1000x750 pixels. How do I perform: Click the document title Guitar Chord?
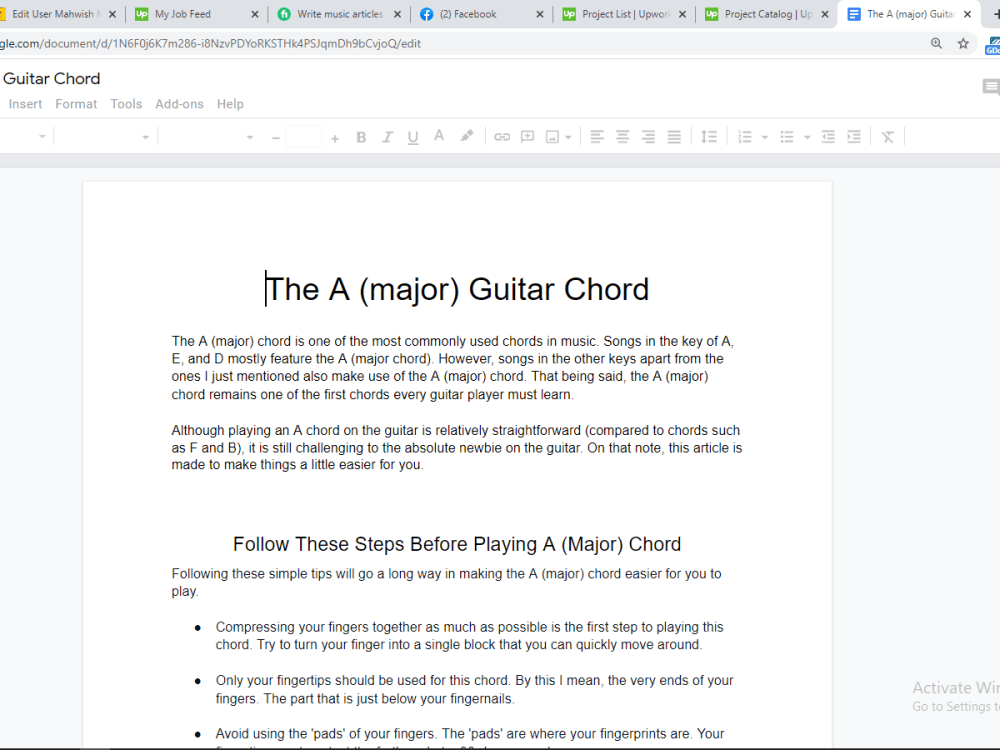pos(52,78)
